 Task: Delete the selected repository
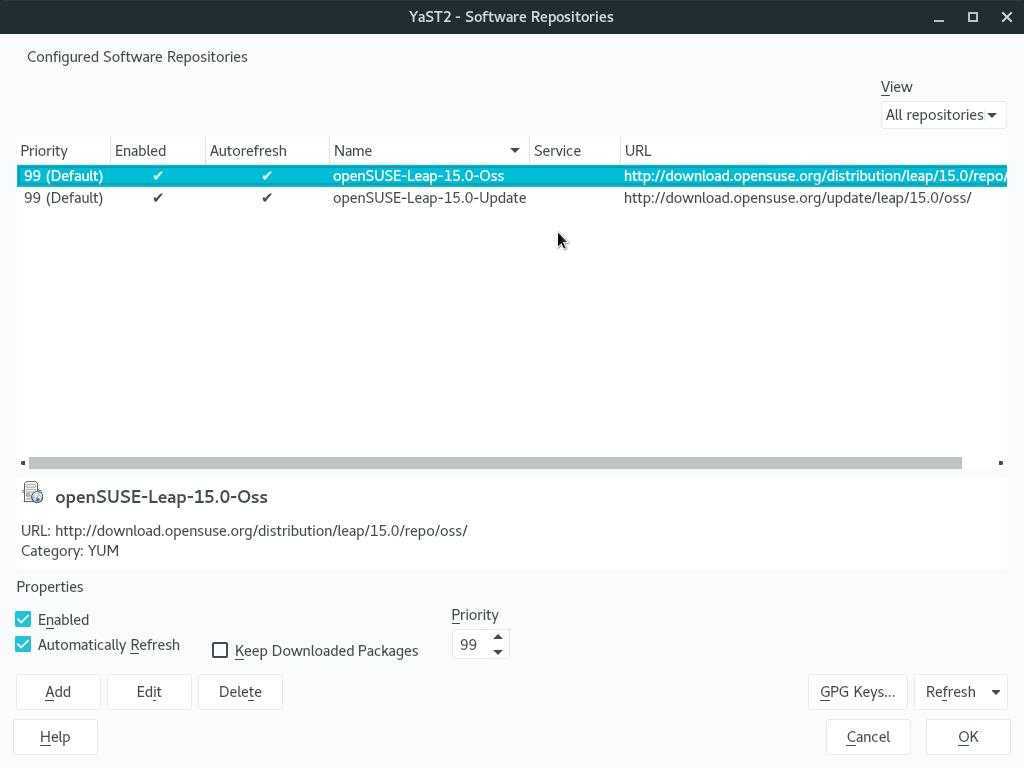[x=240, y=692]
